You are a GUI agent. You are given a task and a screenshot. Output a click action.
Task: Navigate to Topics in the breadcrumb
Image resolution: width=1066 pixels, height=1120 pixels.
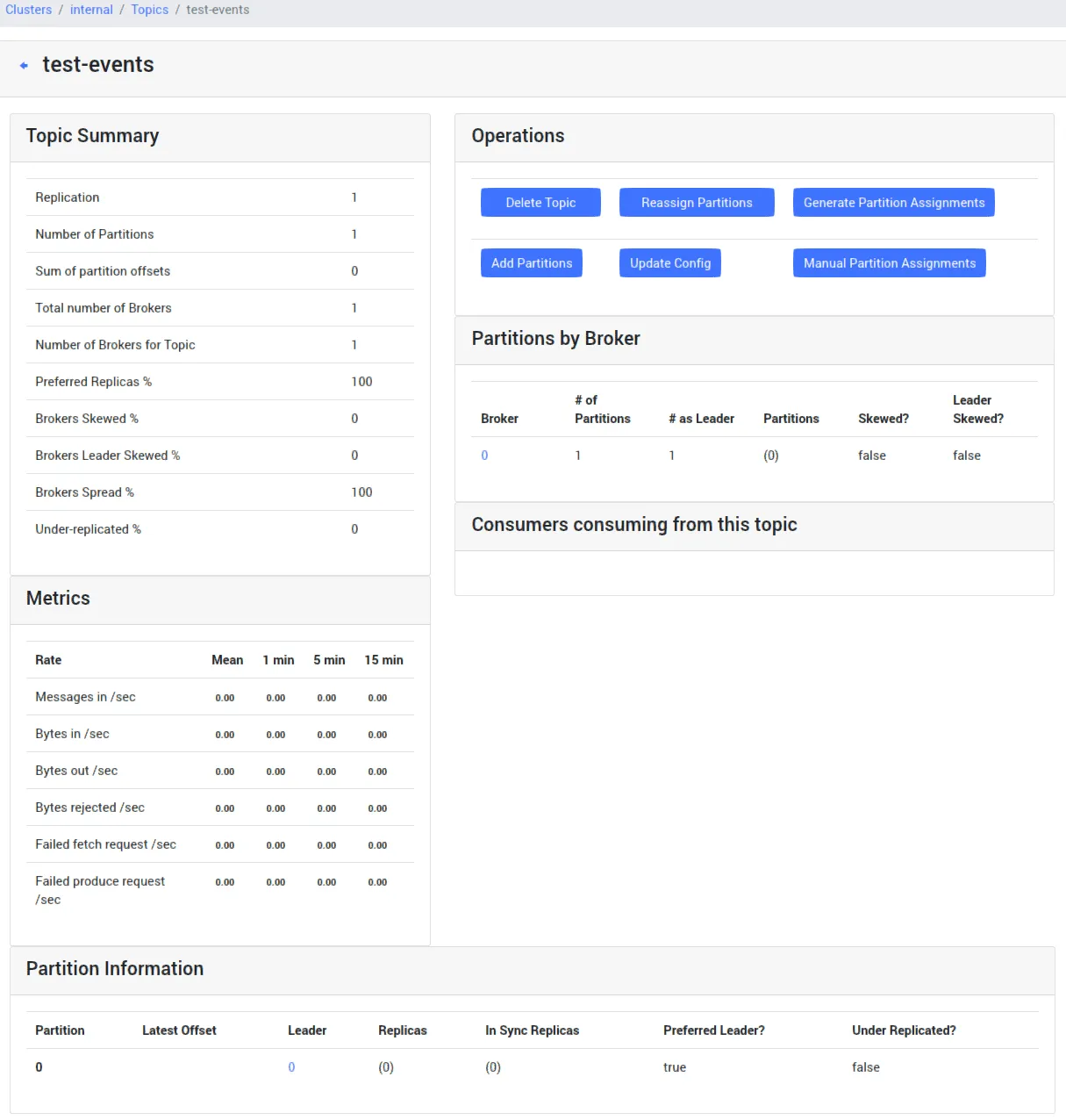click(149, 10)
